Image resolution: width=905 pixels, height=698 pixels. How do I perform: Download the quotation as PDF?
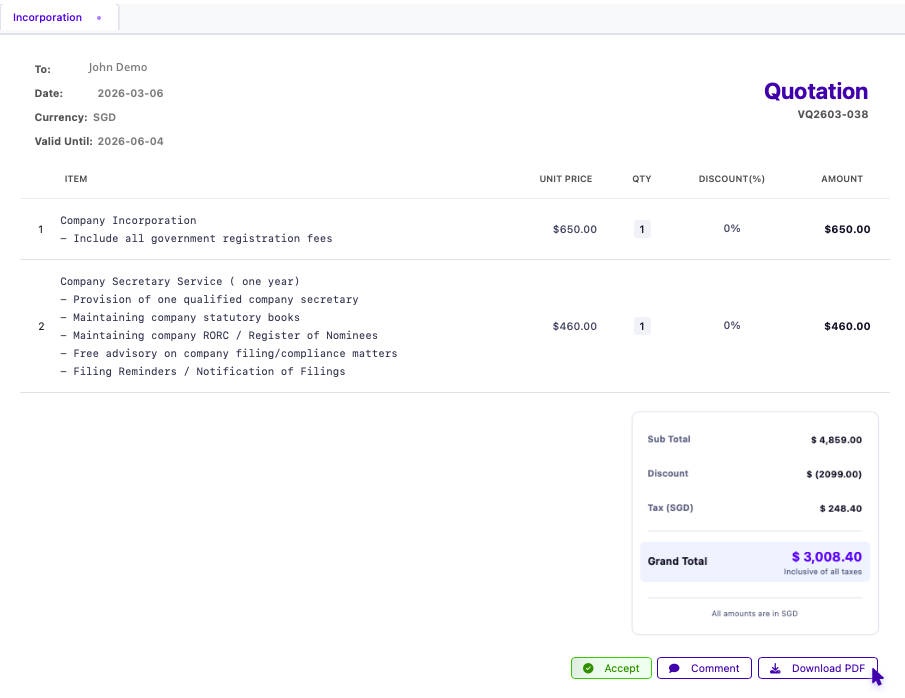tap(817, 668)
